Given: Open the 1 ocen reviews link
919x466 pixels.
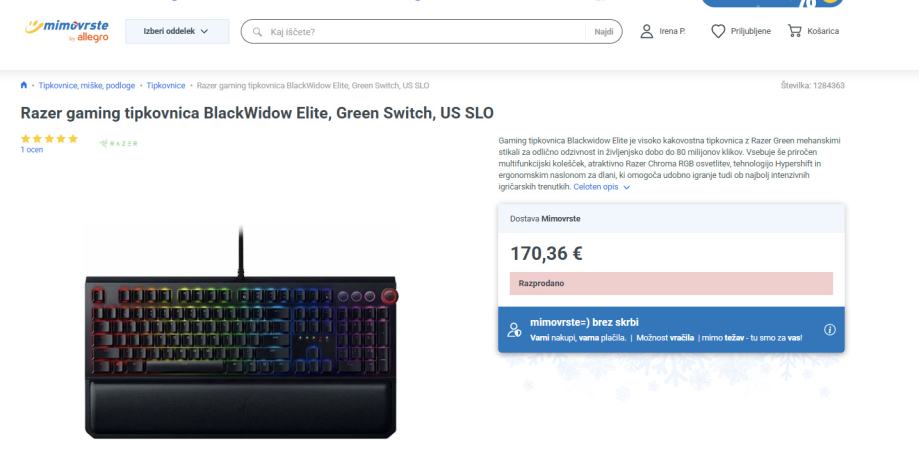Looking at the screenshot, I should (32, 149).
